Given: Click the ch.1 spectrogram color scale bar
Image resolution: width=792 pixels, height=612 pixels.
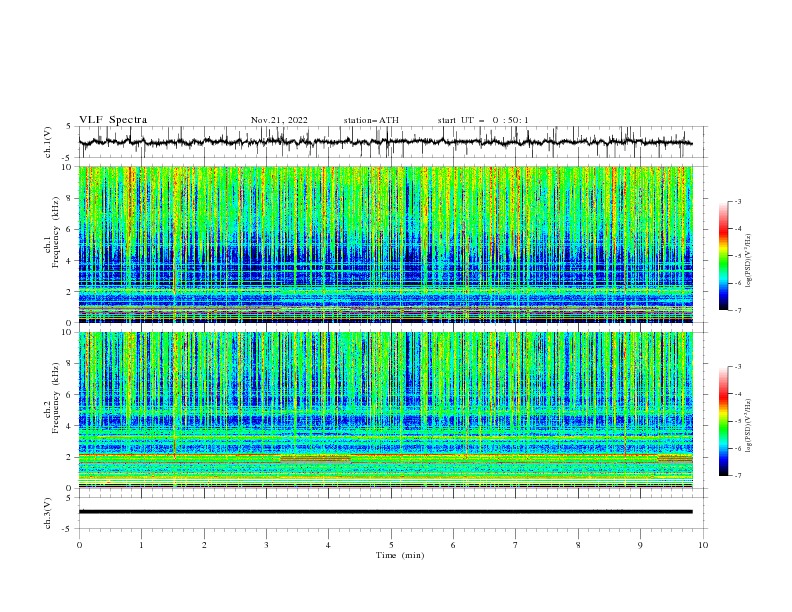Looking at the screenshot, I should click(x=723, y=256).
